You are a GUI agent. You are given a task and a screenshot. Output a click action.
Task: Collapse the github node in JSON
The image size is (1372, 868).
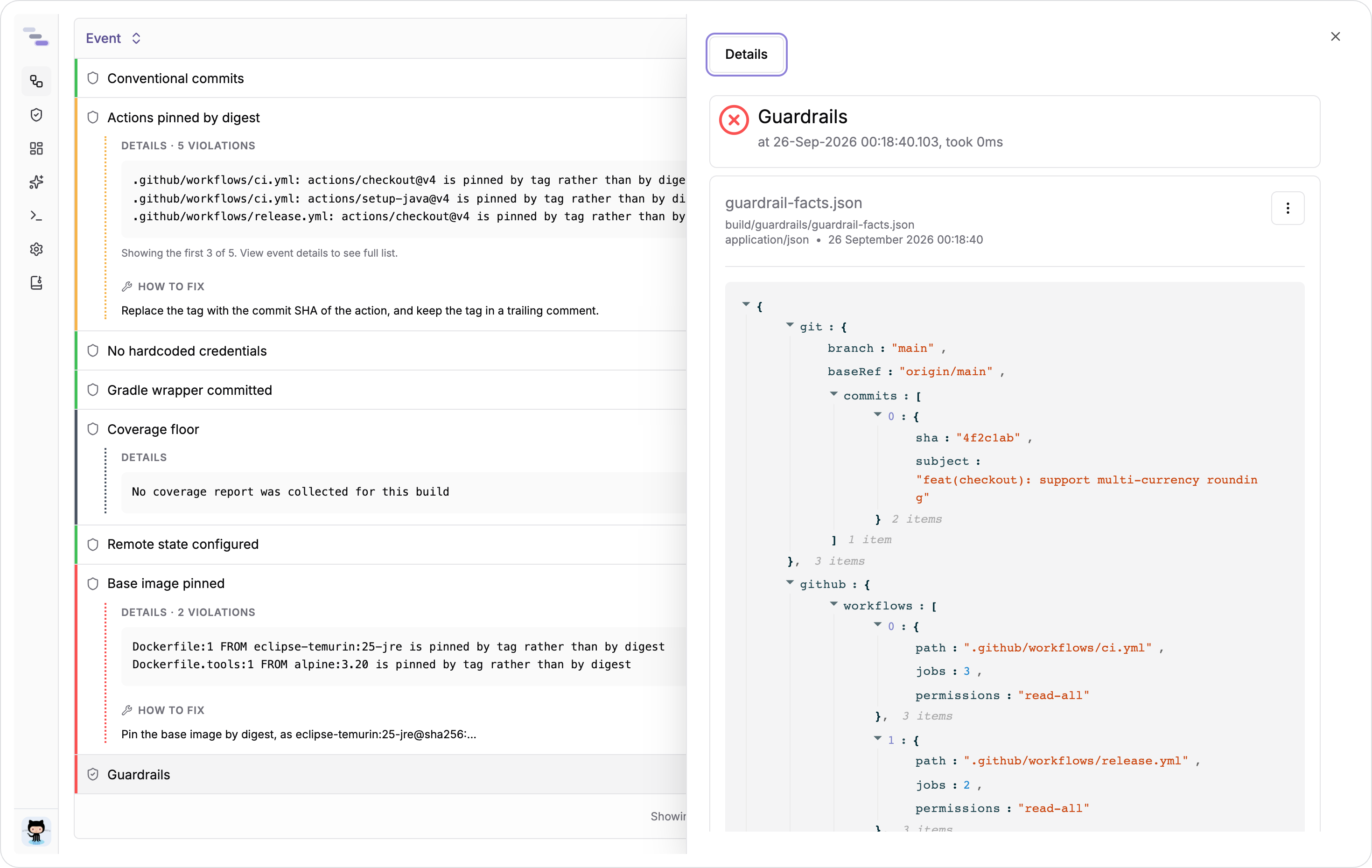click(790, 582)
